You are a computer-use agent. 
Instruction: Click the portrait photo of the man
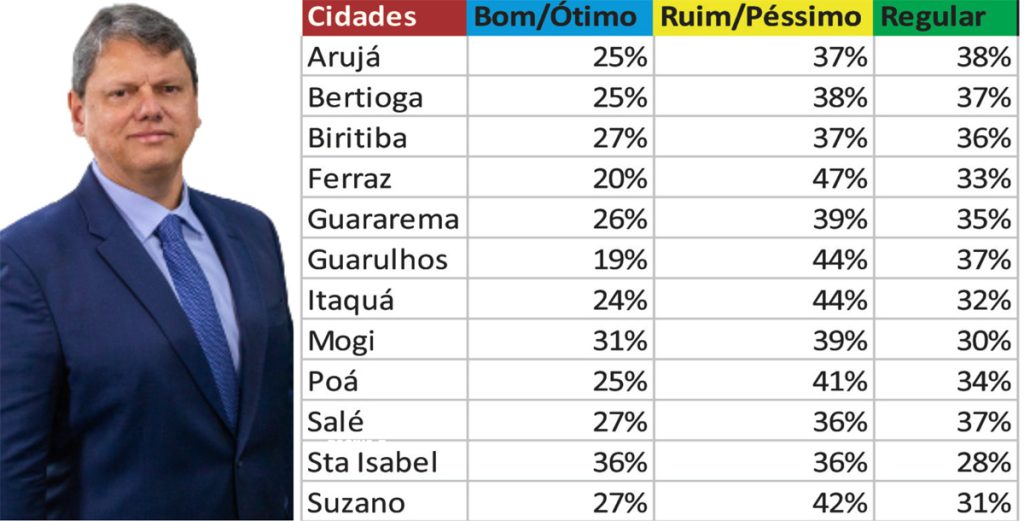click(146, 261)
